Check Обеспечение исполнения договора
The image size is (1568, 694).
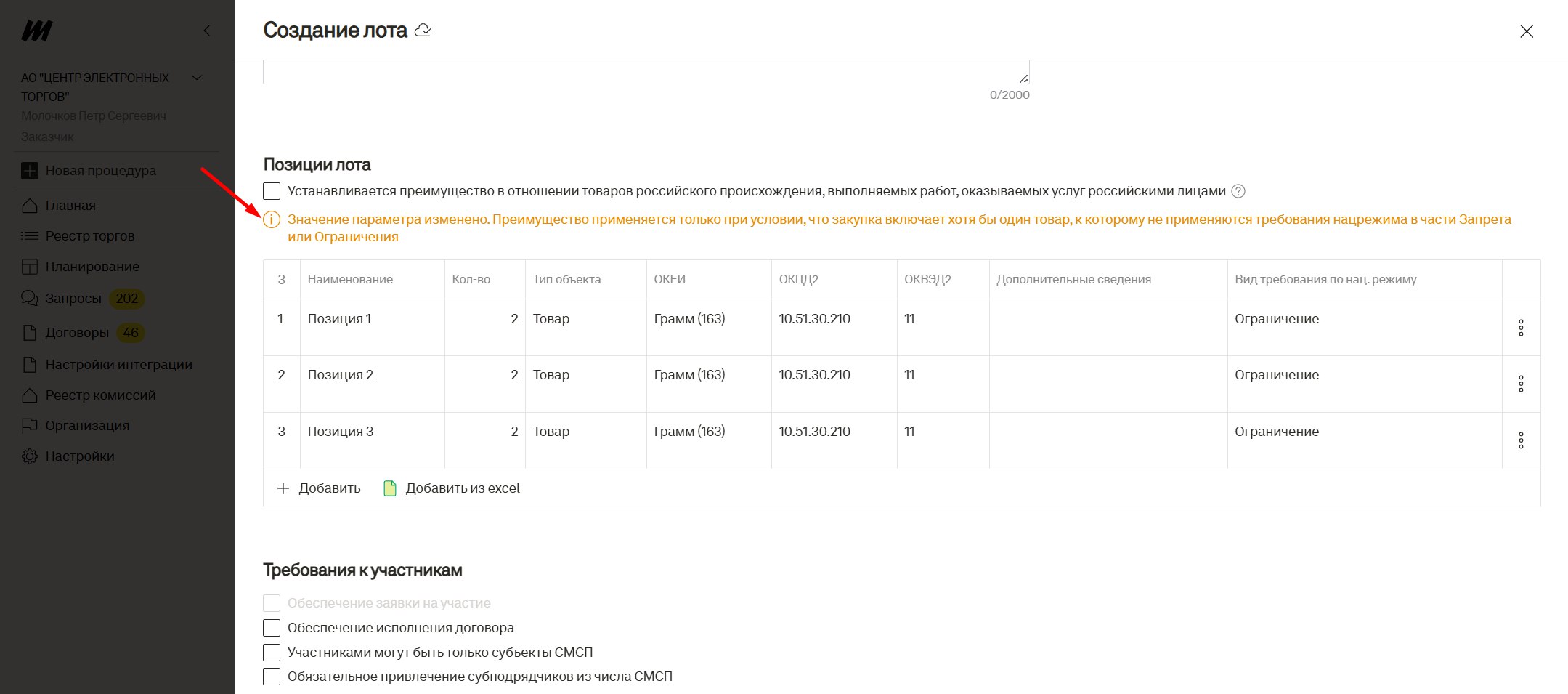coord(272,628)
